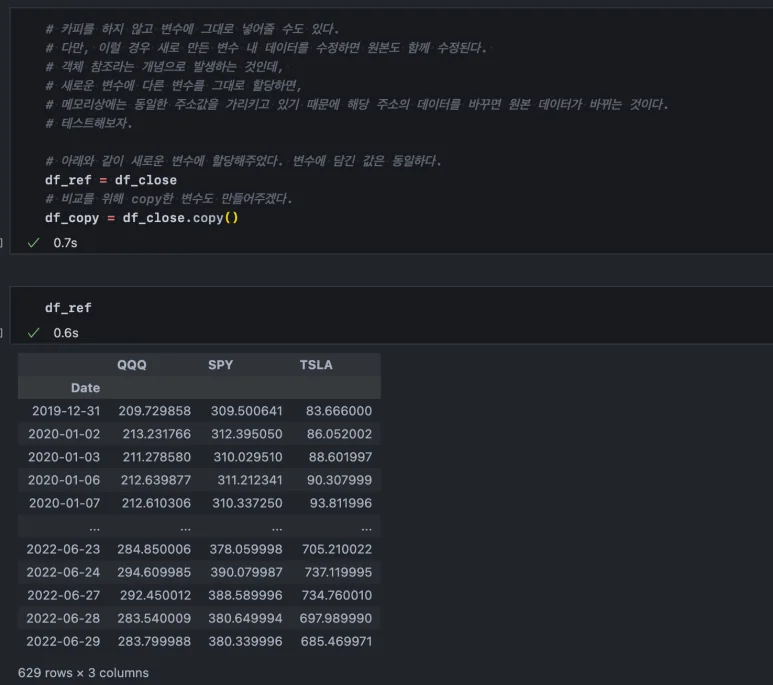The width and height of the screenshot is (773, 685).
Task: Click the TSLA value 705.210022
Action: [x=335, y=549]
